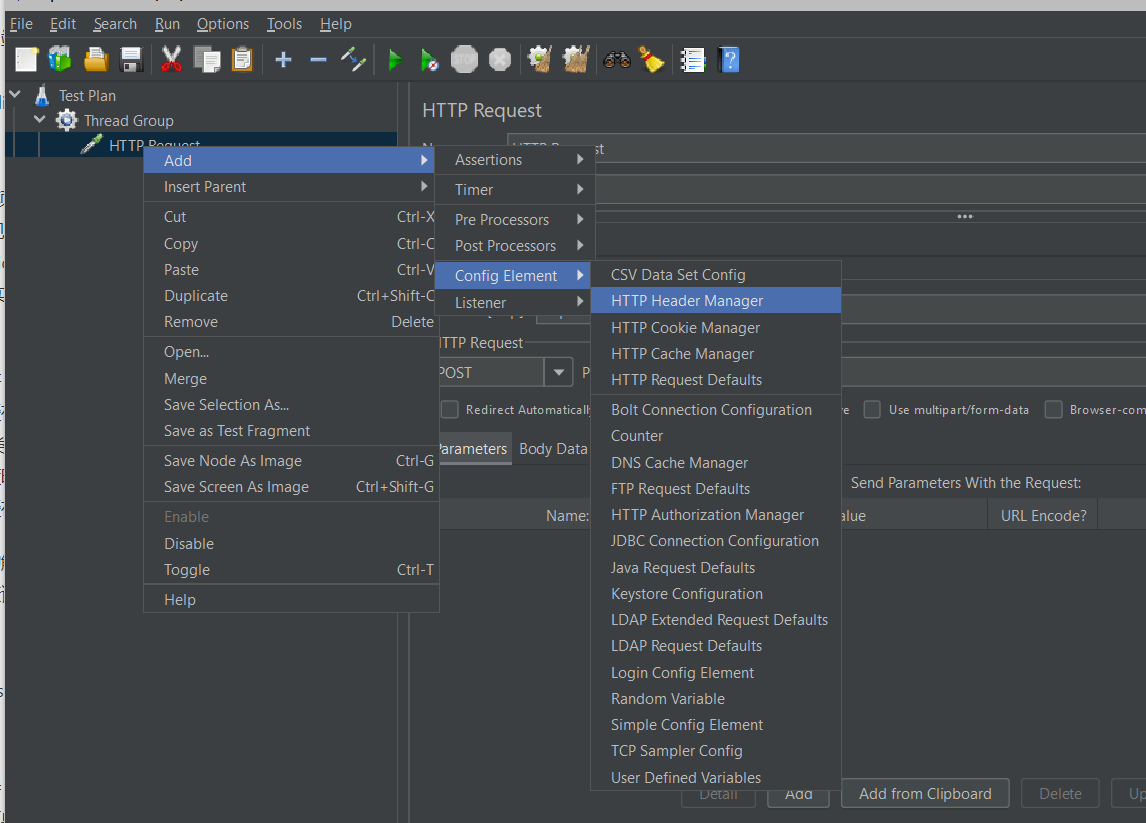Expand the Assertions submenu
The image size is (1146, 823).
(x=515, y=159)
